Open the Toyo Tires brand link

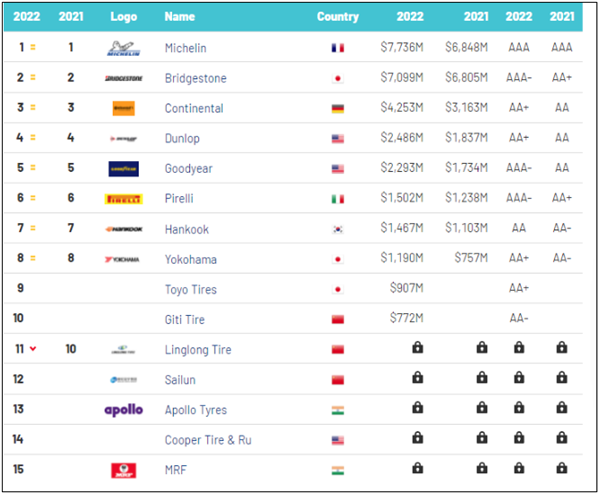(x=190, y=289)
